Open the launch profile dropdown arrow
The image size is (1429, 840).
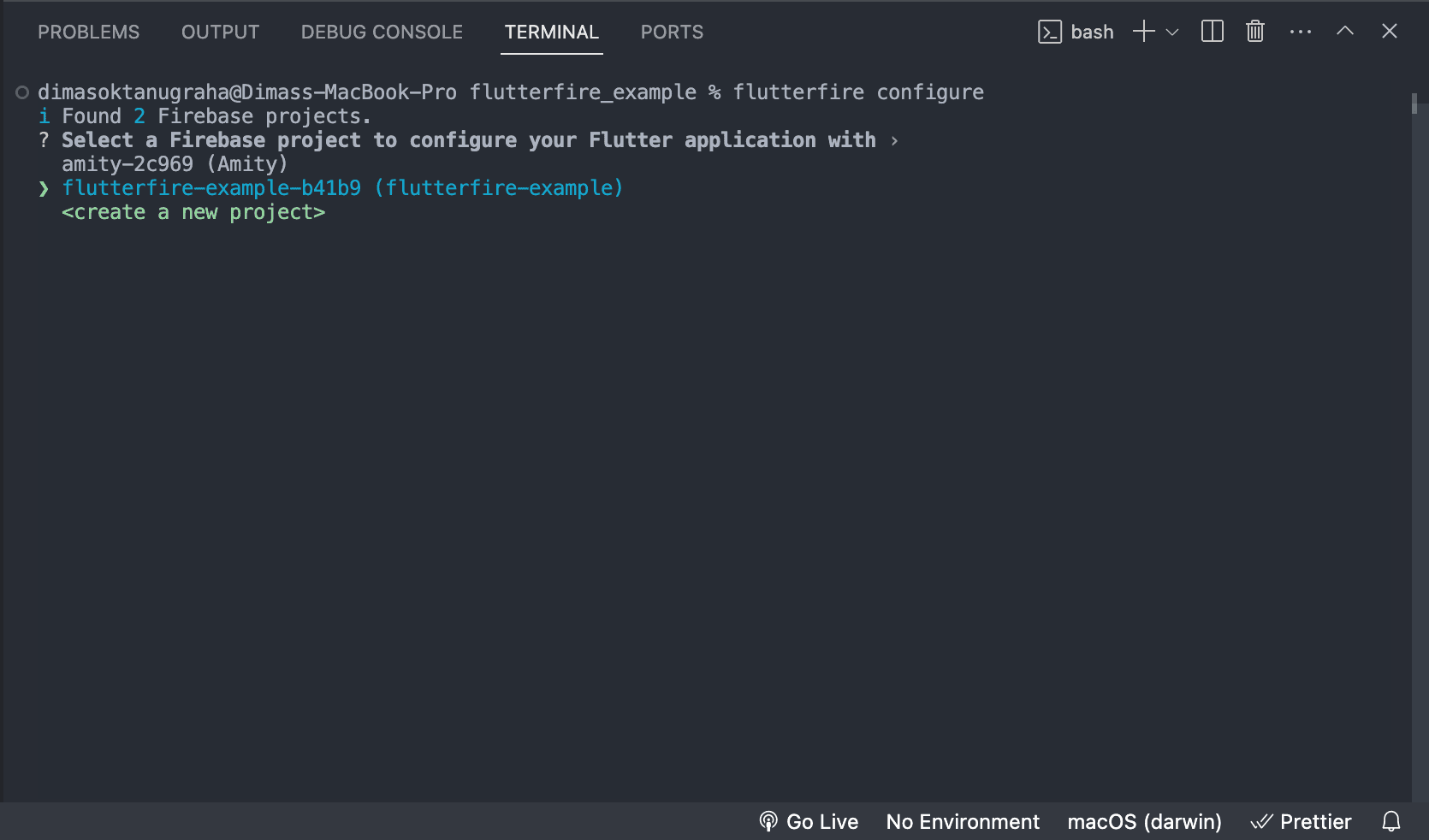[1172, 33]
